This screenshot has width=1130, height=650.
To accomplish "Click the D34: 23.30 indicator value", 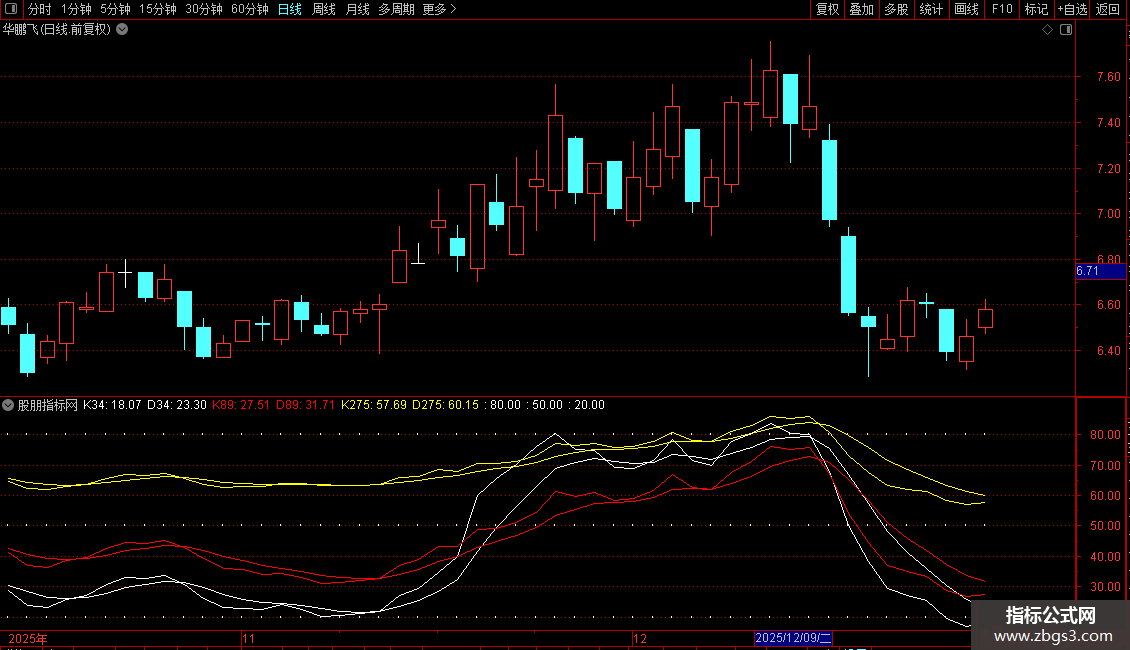I will click(177, 405).
